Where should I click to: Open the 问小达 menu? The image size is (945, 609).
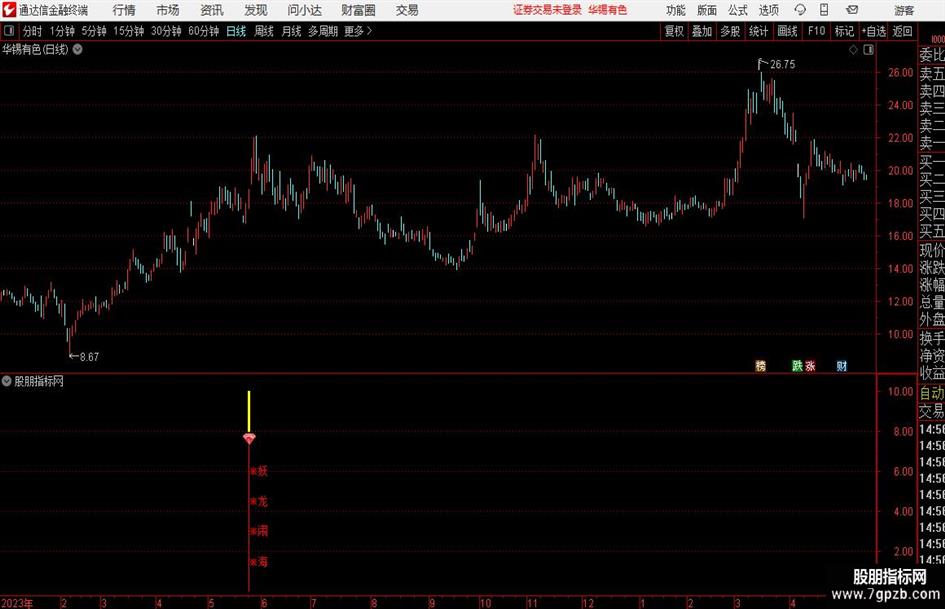tap(304, 10)
